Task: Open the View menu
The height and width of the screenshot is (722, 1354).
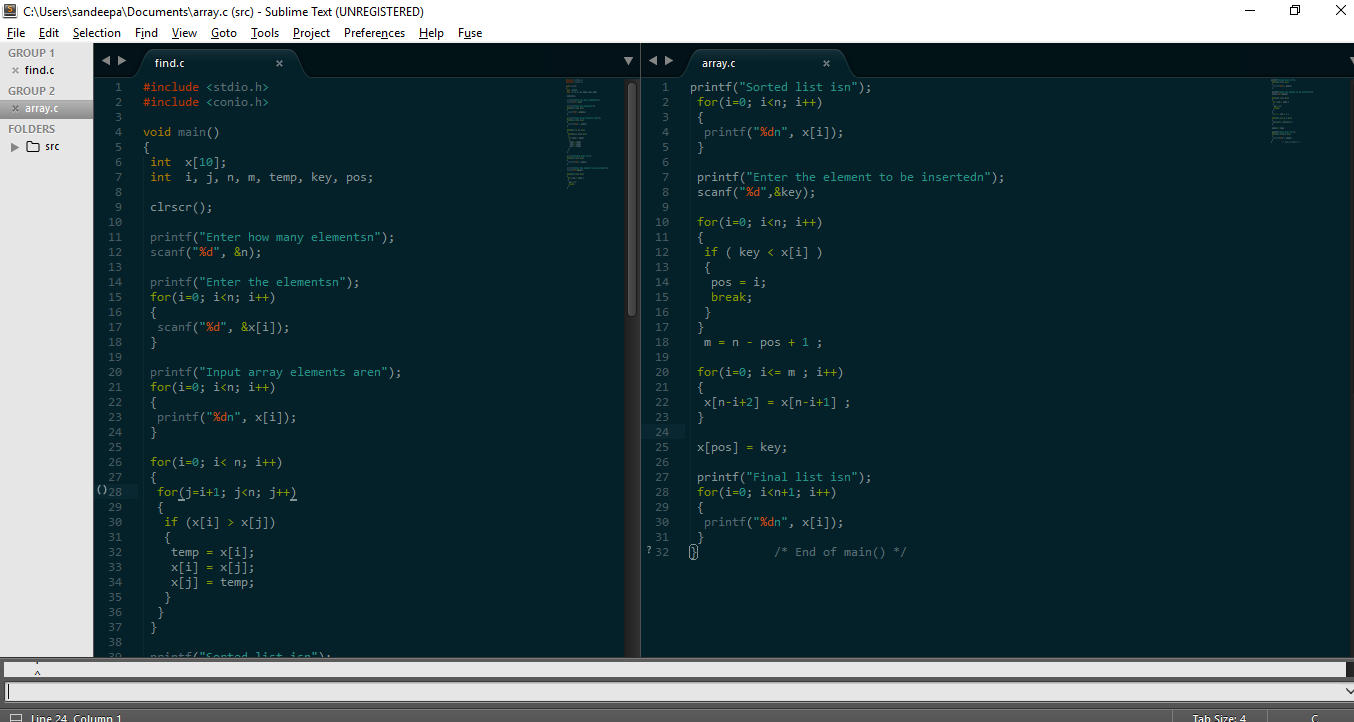Action: click(185, 33)
